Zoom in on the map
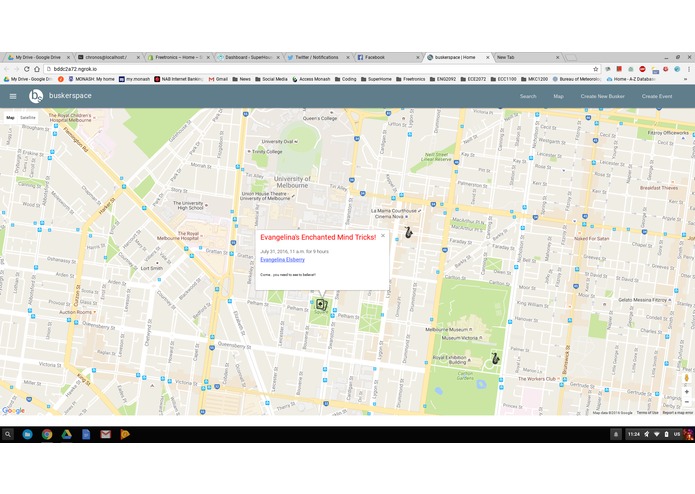The width and height of the screenshot is (695, 494). 687,392
